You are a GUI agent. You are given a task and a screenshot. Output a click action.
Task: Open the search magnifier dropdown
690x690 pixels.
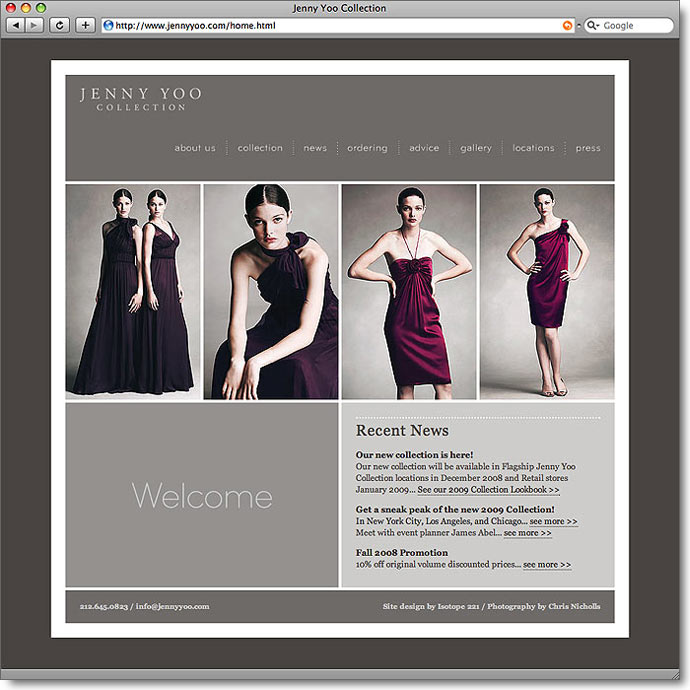(593, 26)
